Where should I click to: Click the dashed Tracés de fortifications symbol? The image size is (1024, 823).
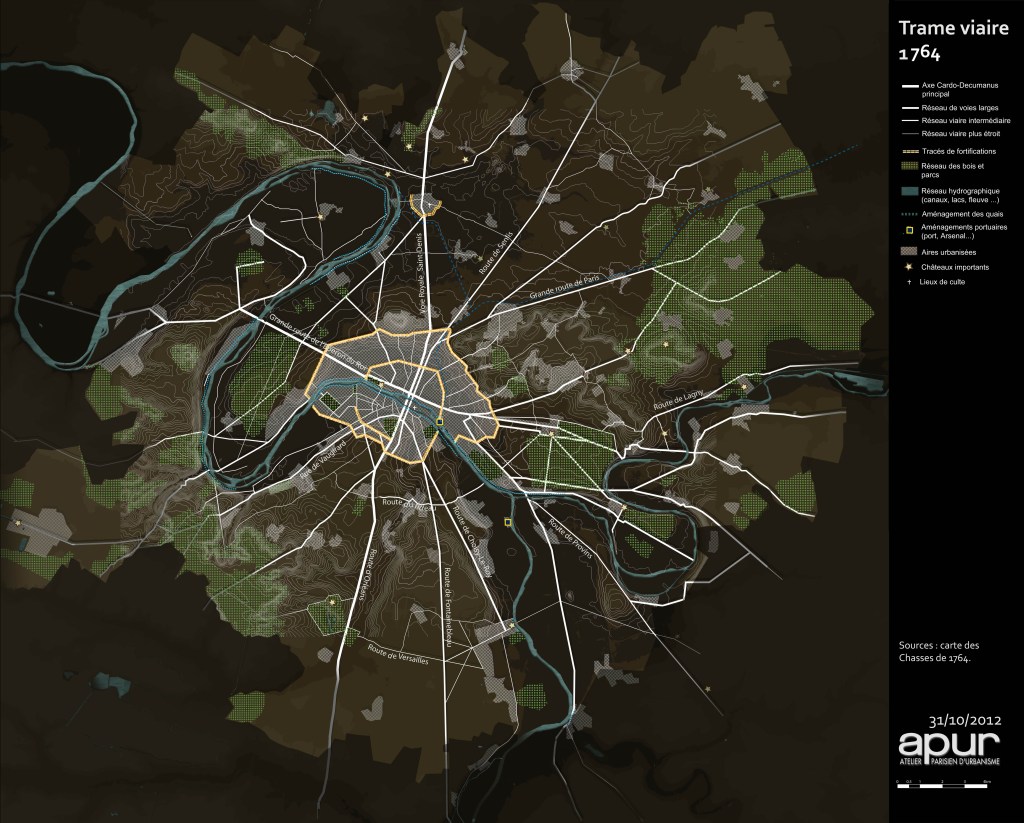point(908,150)
